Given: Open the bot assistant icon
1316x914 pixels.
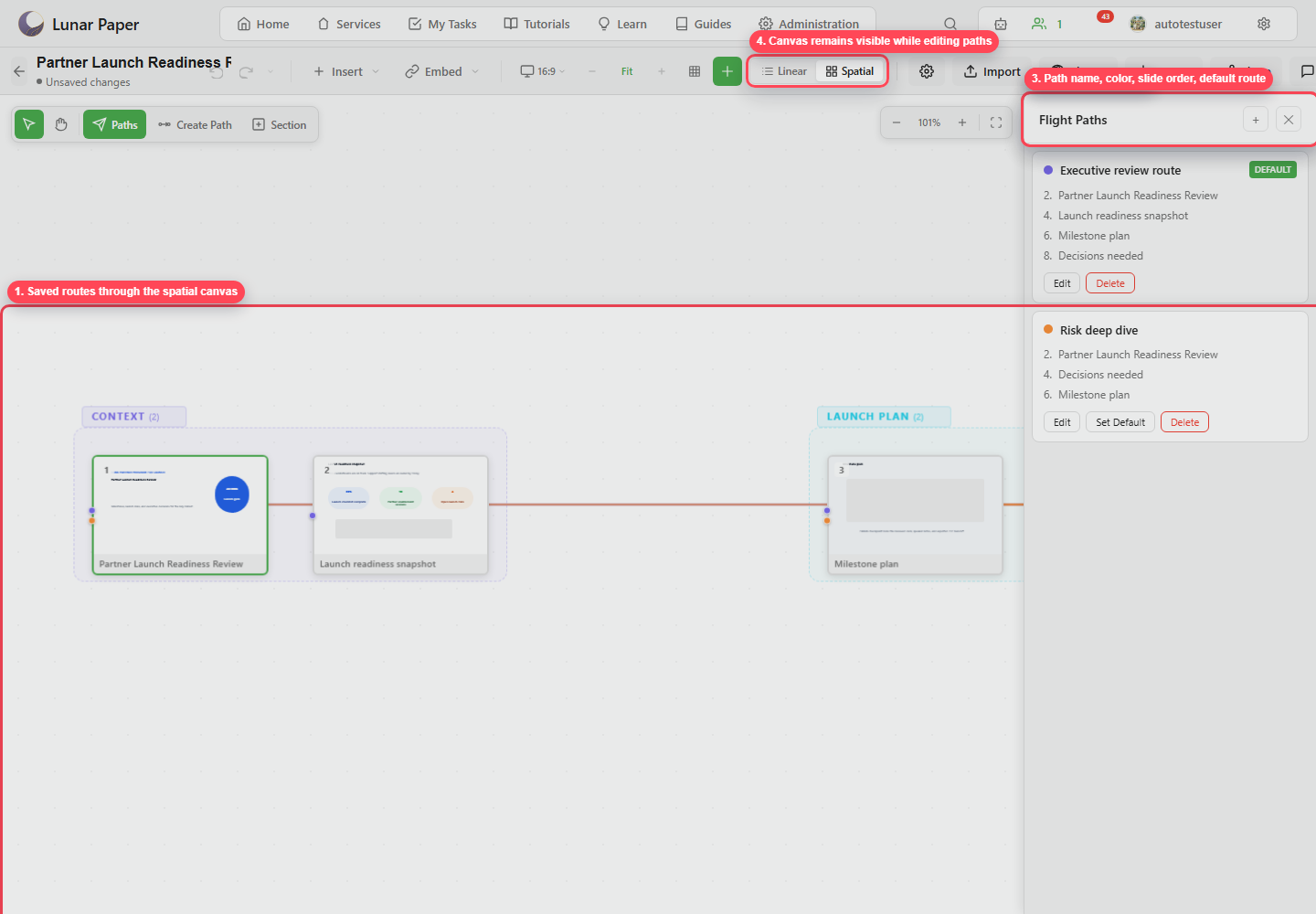Looking at the screenshot, I should pyautogui.click(x=1001, y=24).
